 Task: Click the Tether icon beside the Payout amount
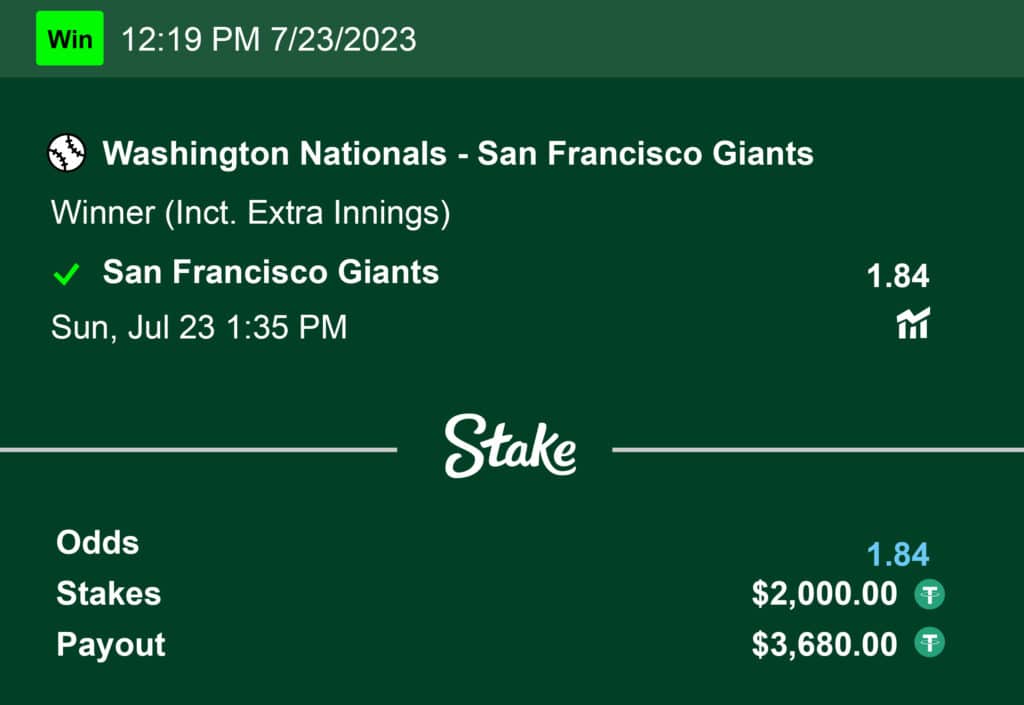[930, 644]
